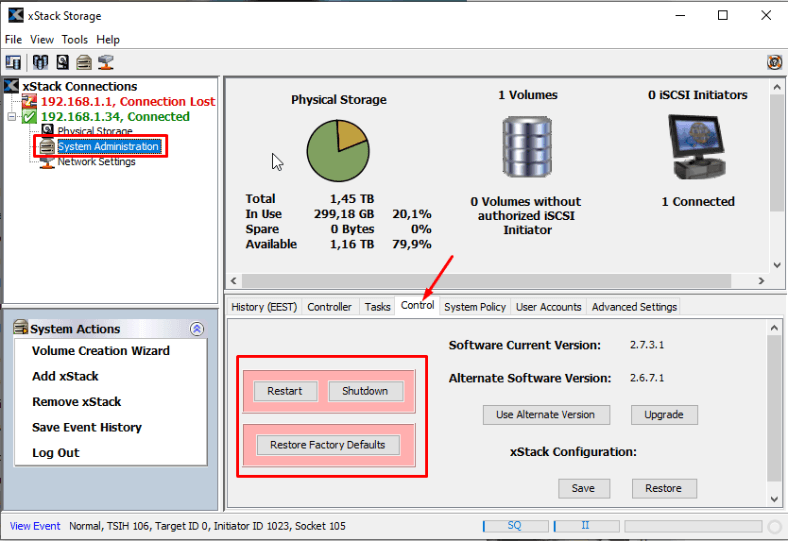The height and width of the screenshot is (541, 788).
Task: Open the Help menu
Action: tap(108, 39)
